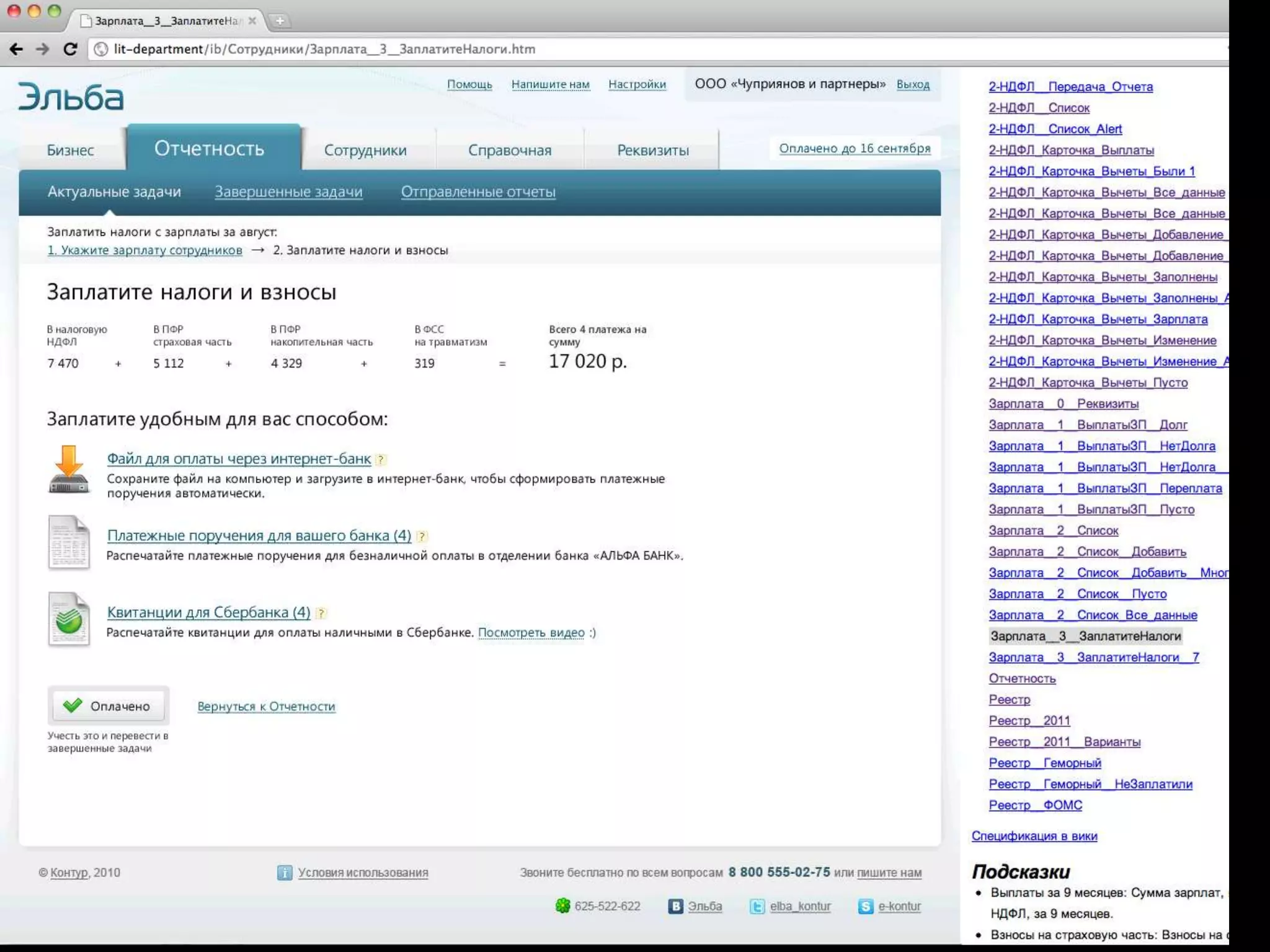Click the ICQ flower icon in the footer
The image size is (1270, 952).
562,906
